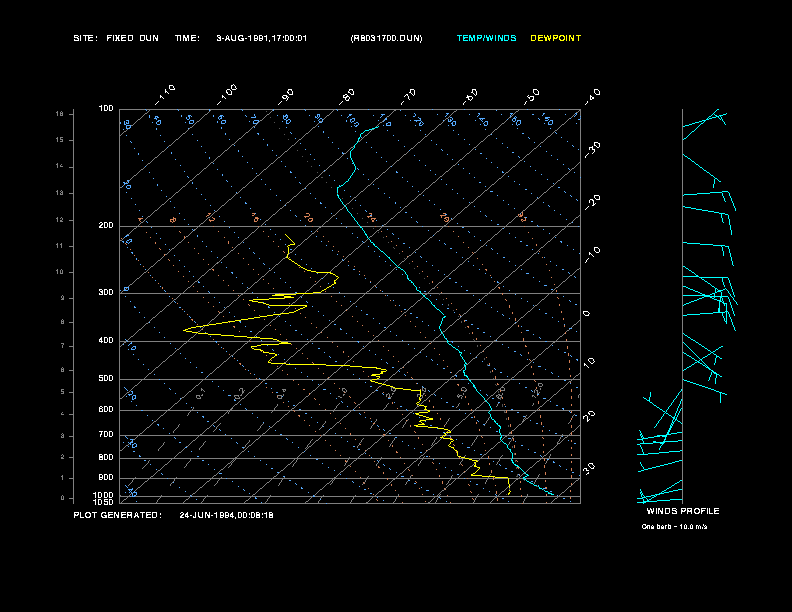The height and width of the screenshot is (612, 792).
Task: Click the 300 pressure level label
Action: 106,292
